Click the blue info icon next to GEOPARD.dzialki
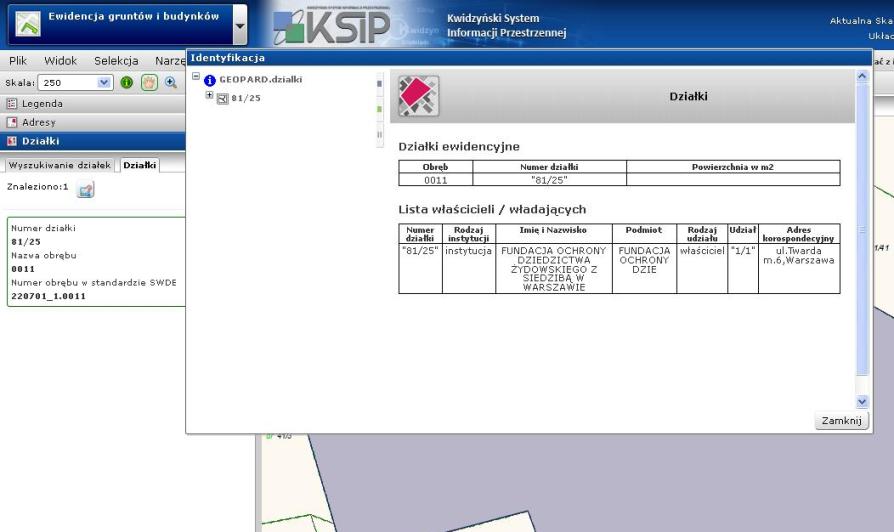The image size is (894, 532). [x=210, y=80]
